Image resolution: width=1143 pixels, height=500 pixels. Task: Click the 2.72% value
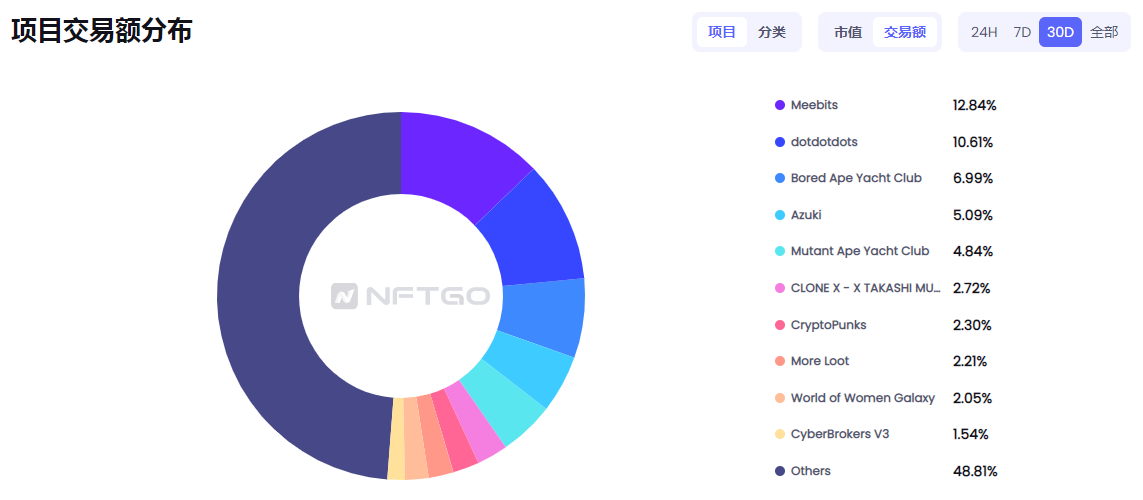(971, 288)
